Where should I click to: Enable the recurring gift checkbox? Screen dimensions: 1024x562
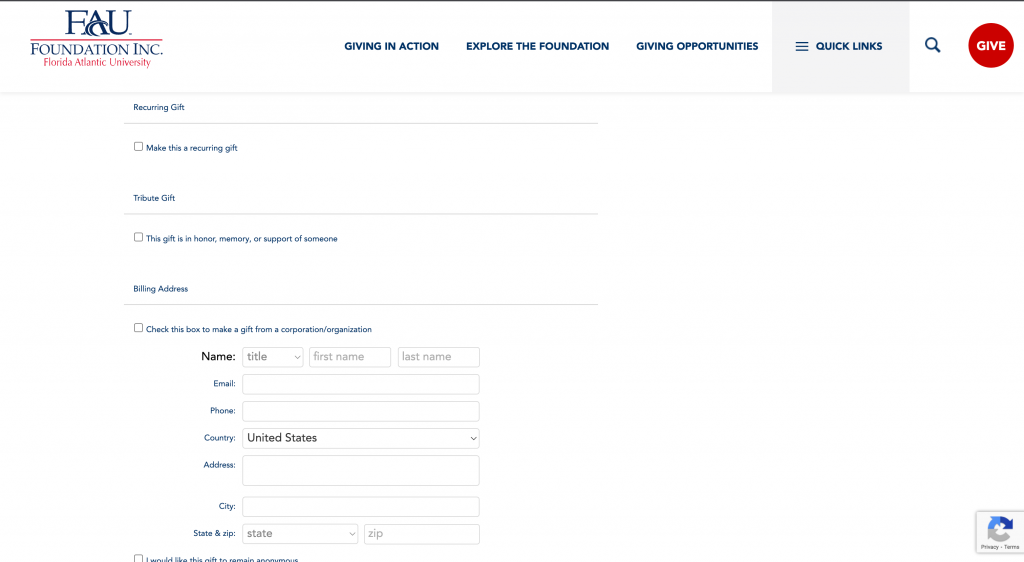click(139, 147)
